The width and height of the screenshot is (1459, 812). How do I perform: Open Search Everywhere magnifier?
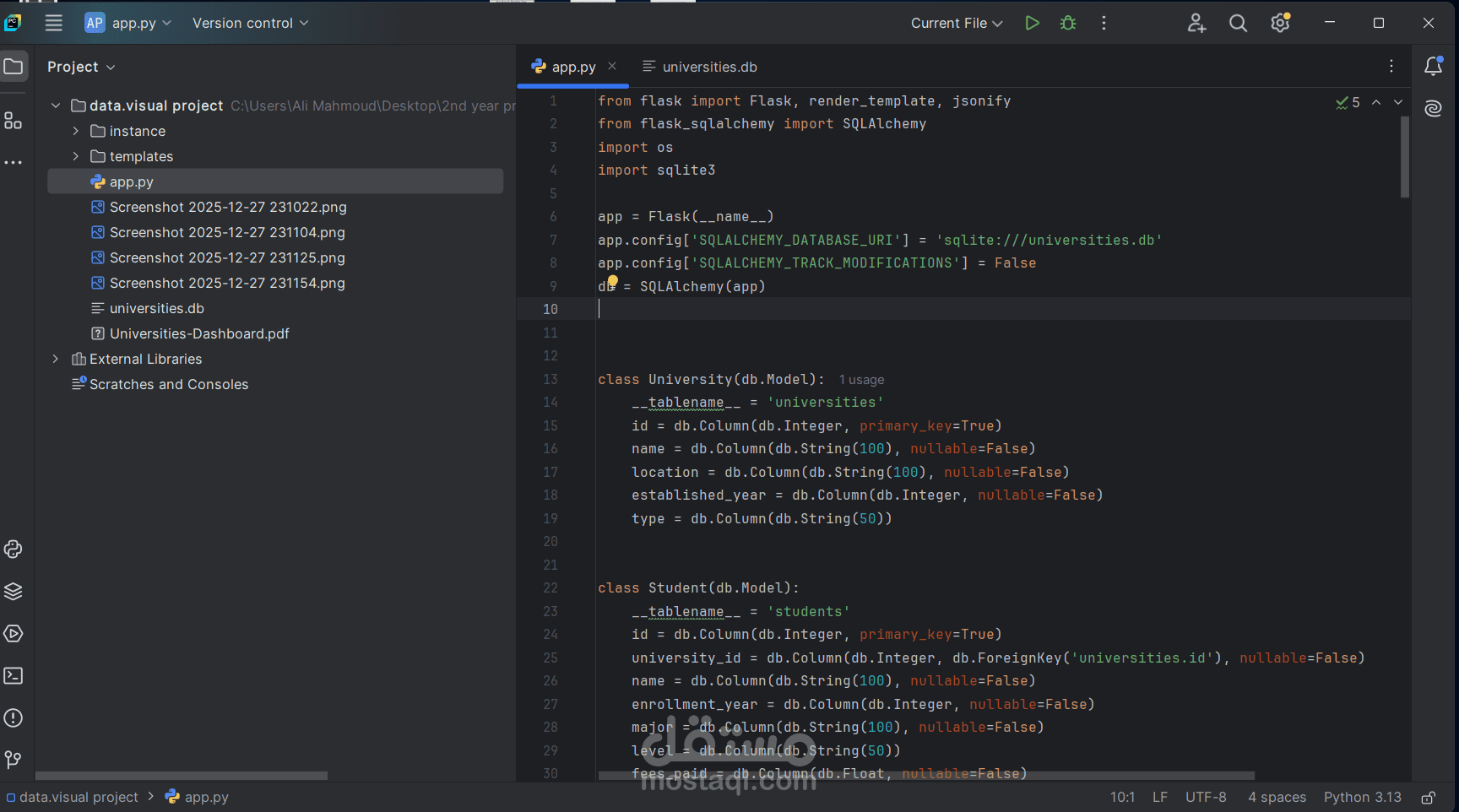click(1238, 23)
